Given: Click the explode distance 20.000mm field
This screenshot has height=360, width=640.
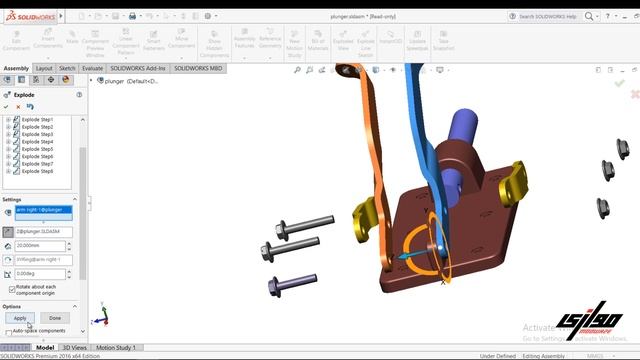Looking at the screenshot, I should coord(40,246).
